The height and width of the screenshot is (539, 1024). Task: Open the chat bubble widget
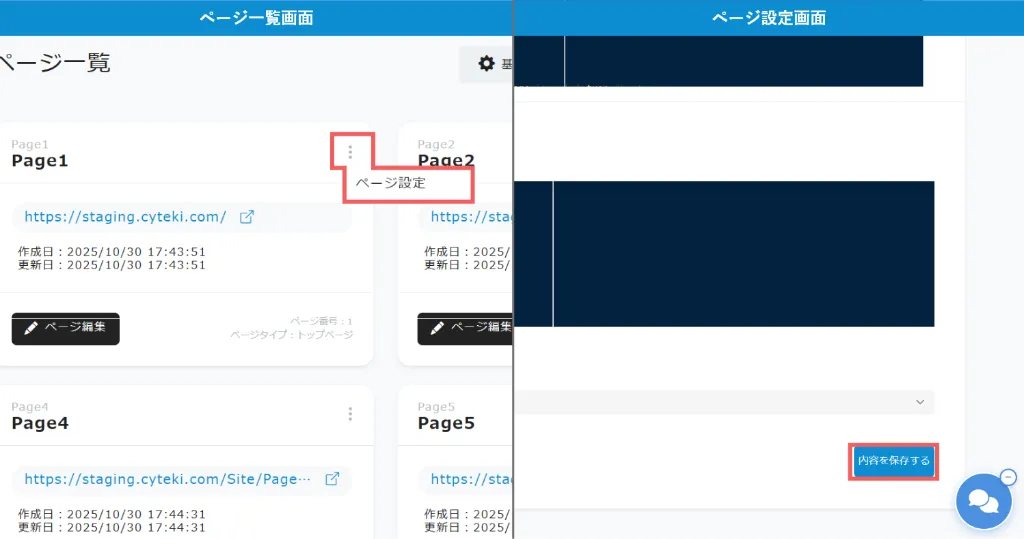pos(983,501)
